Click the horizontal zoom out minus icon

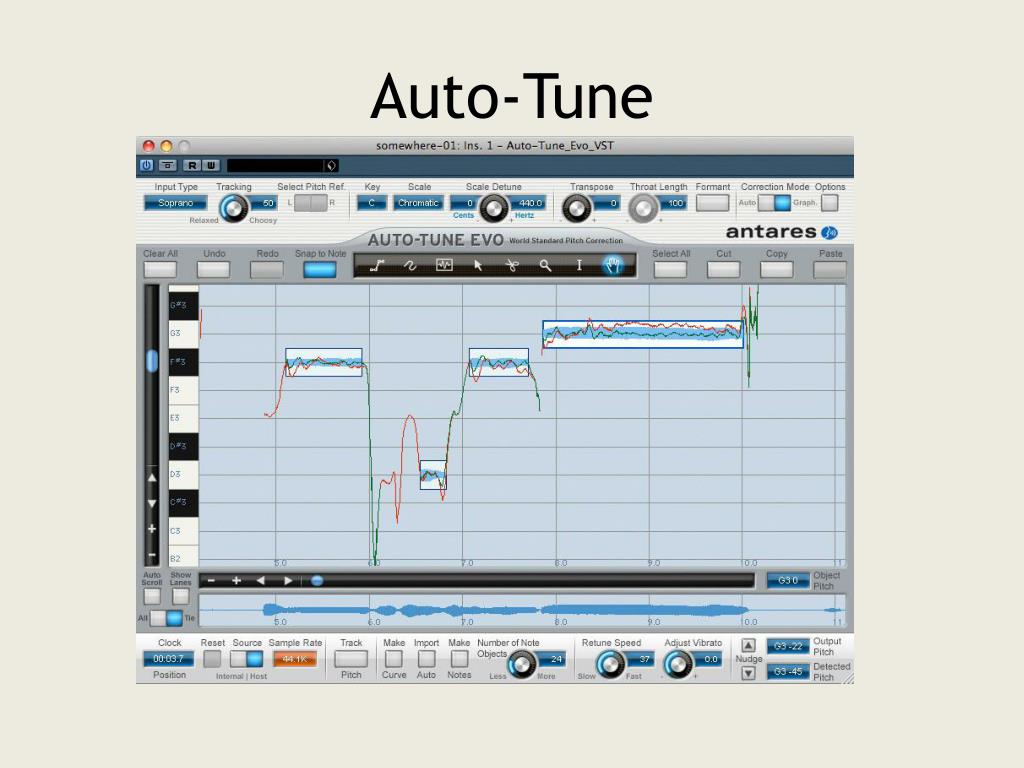[x=211, y=581]
